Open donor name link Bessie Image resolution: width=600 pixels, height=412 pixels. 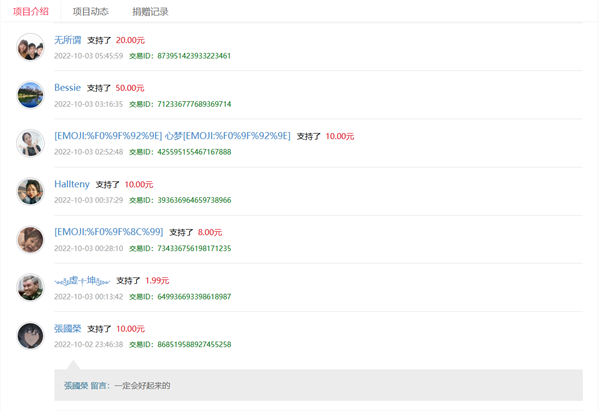pos(67,88)
